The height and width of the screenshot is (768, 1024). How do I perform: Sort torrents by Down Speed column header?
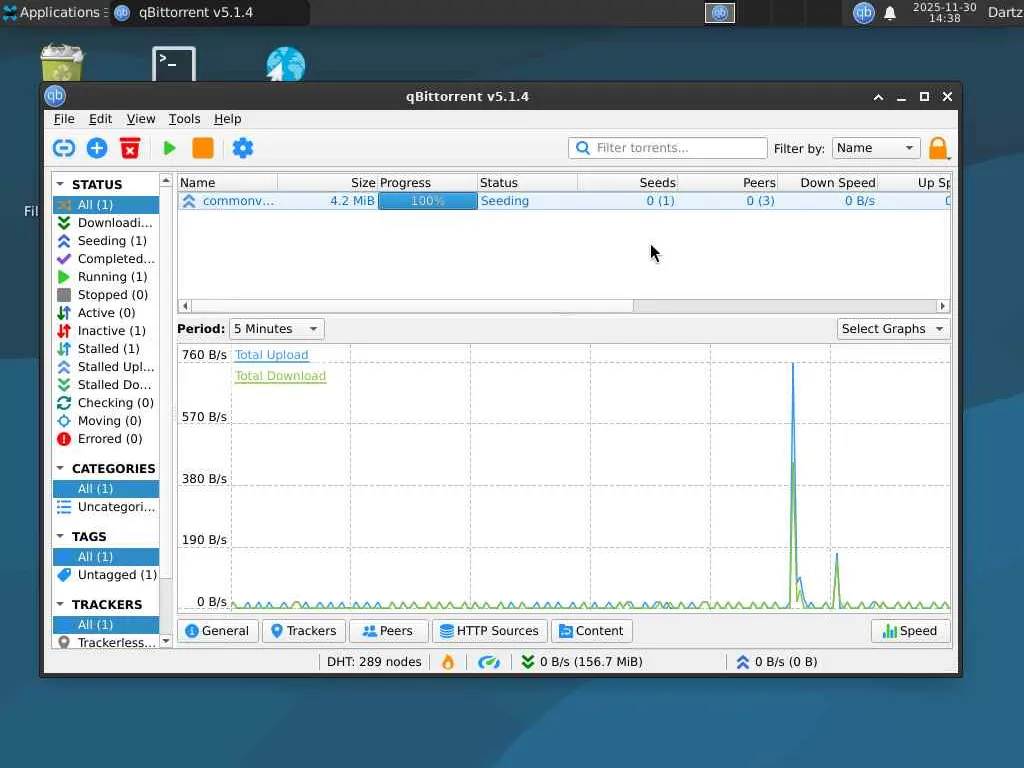coord(827,183)
